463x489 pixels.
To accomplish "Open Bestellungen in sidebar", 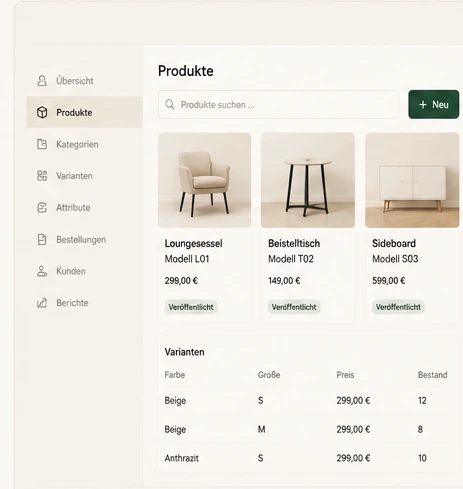I will 85,239.
